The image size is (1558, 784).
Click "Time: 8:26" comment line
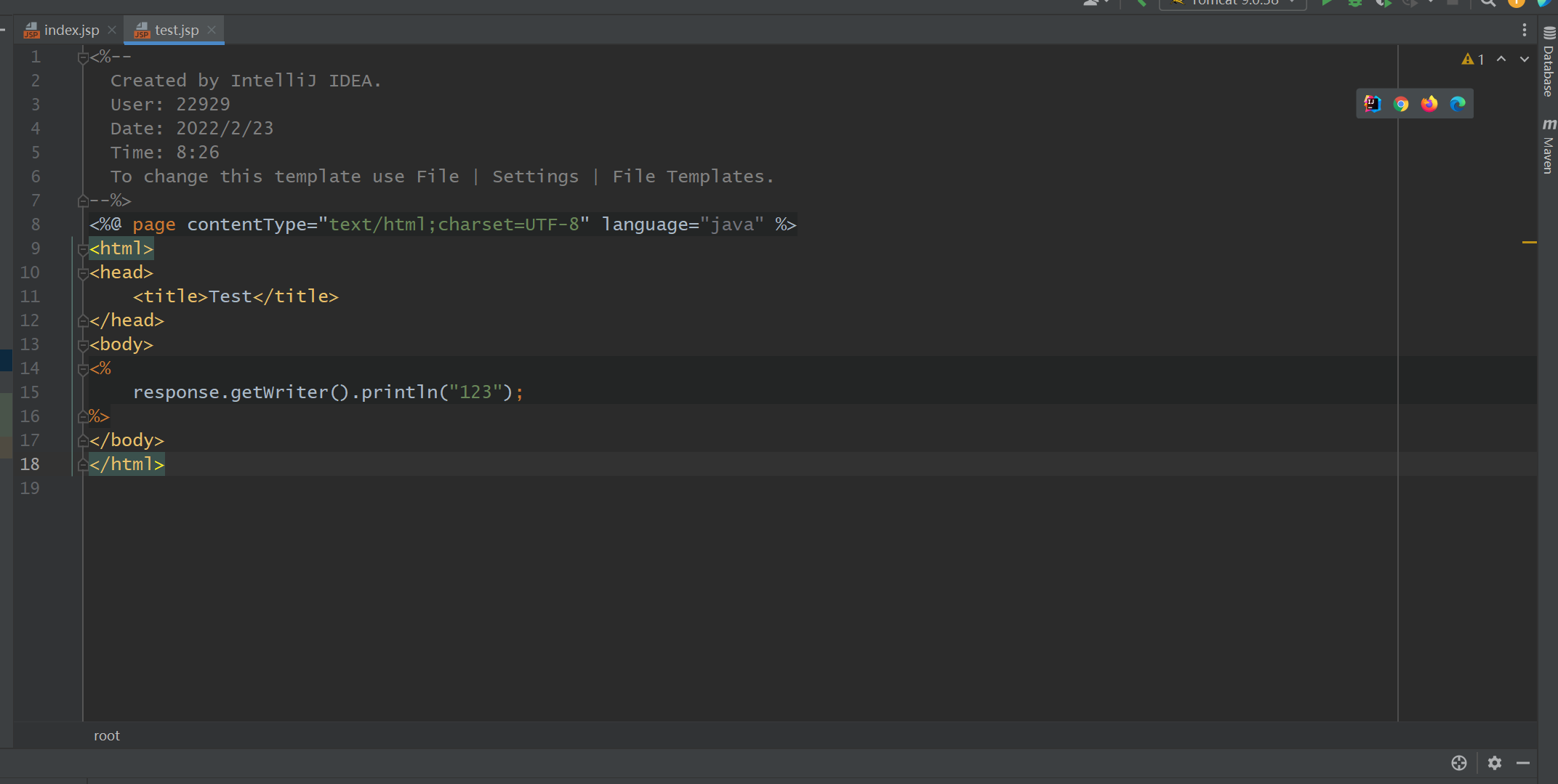pyautogui.click(x=165, y=153)
